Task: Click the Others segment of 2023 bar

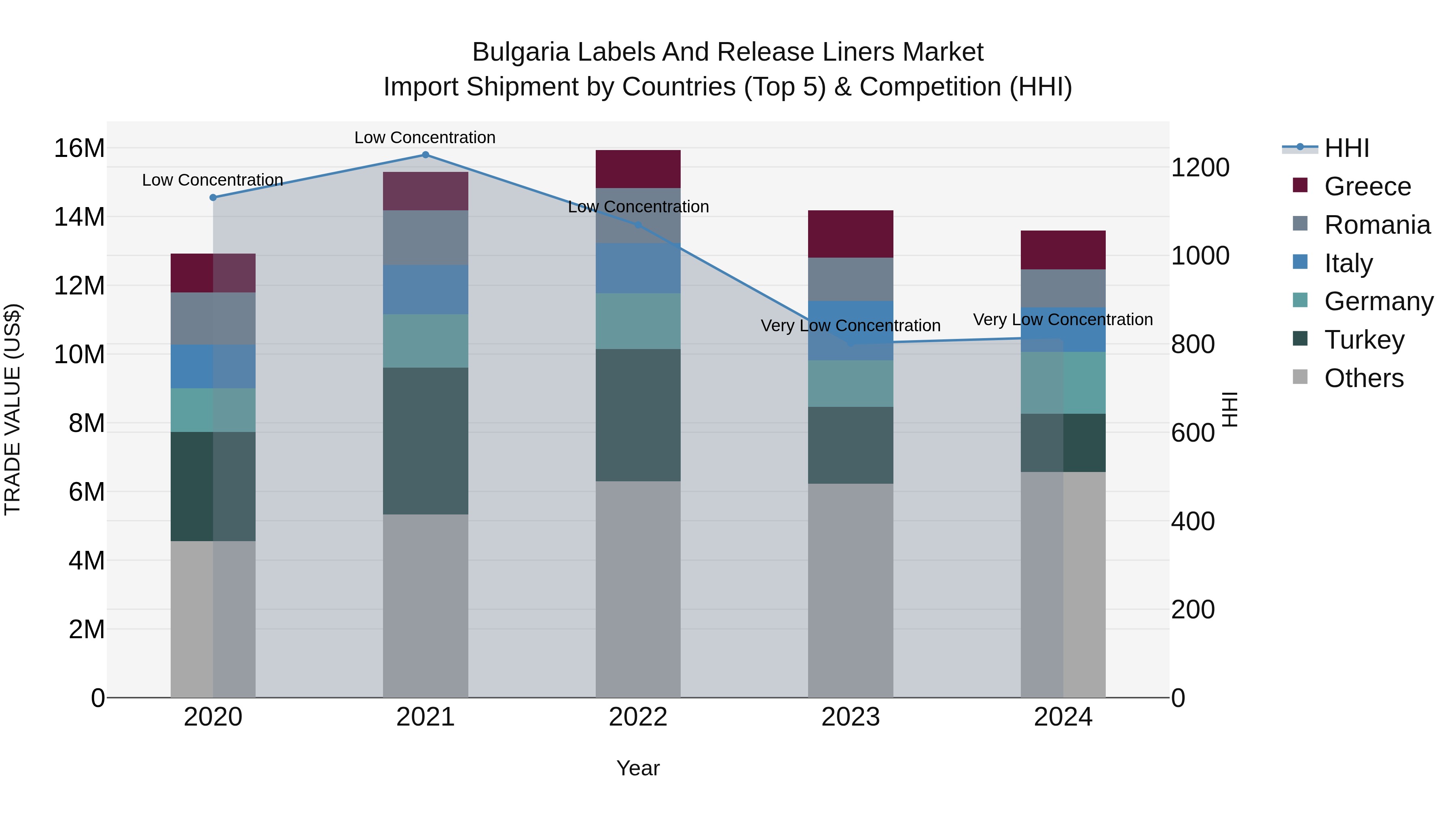Action: [851, 590]
